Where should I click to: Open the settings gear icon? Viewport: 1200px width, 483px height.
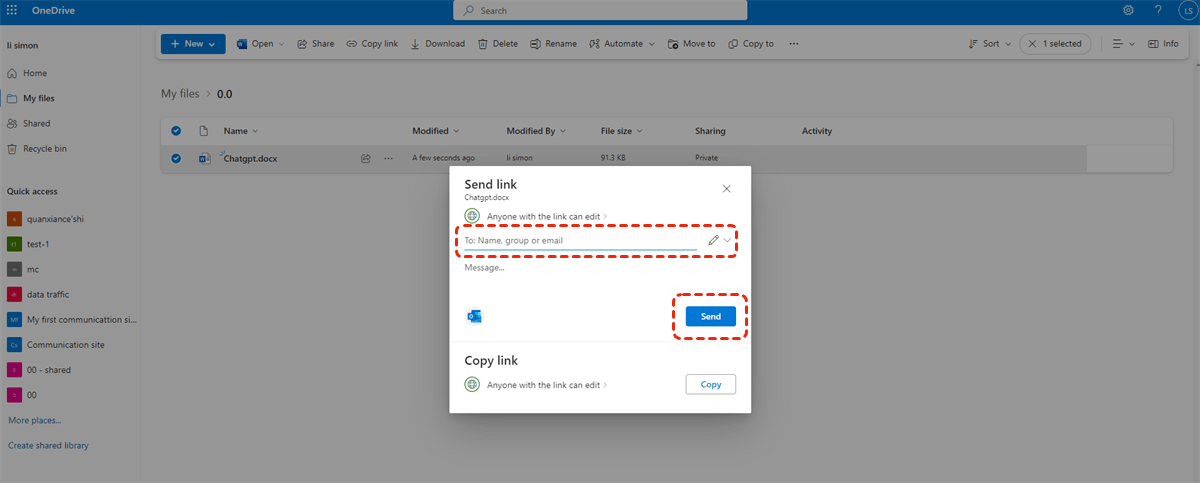pos(1128,10)
